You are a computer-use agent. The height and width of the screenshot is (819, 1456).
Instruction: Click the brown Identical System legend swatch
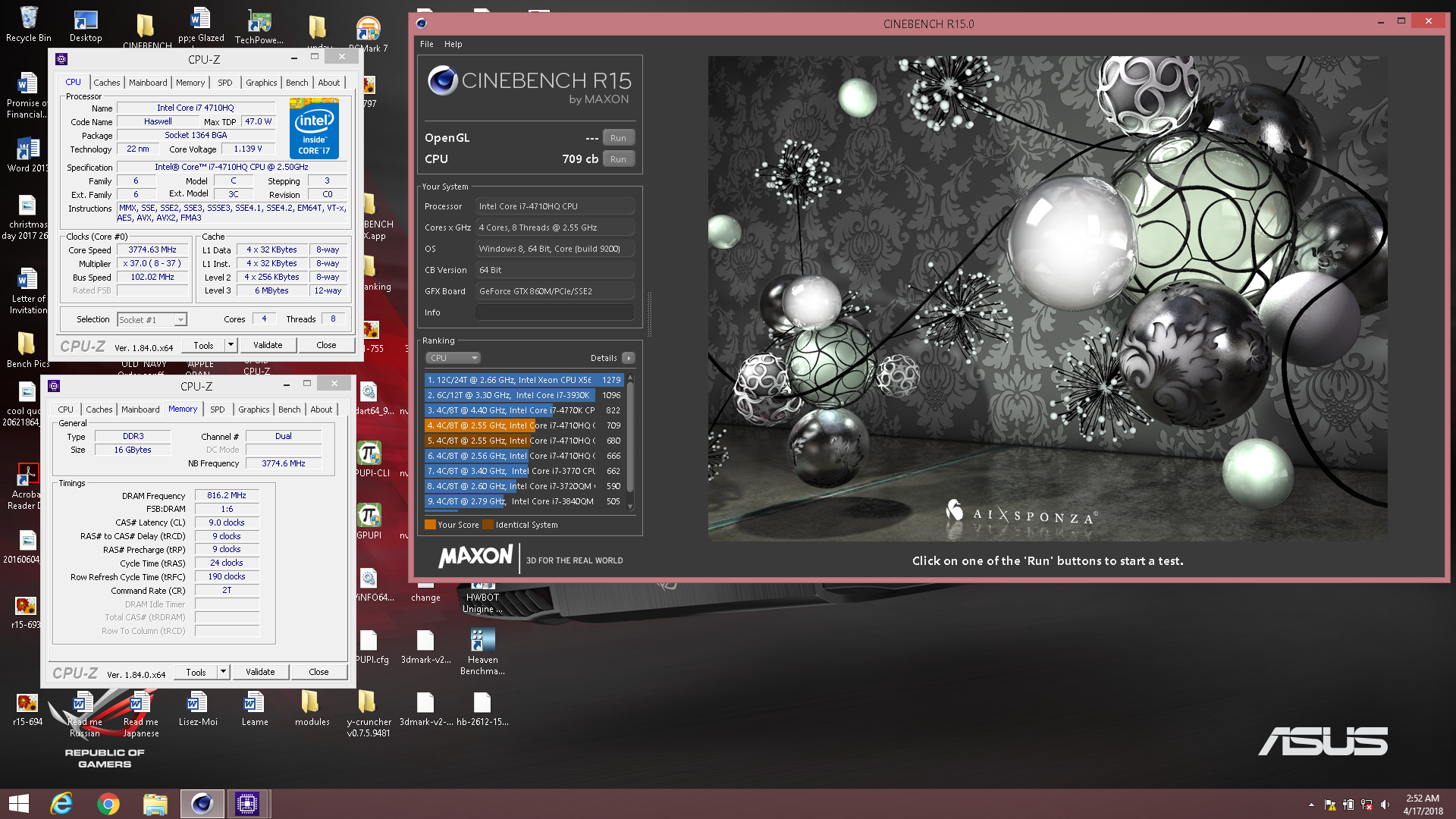click(488, 525)
